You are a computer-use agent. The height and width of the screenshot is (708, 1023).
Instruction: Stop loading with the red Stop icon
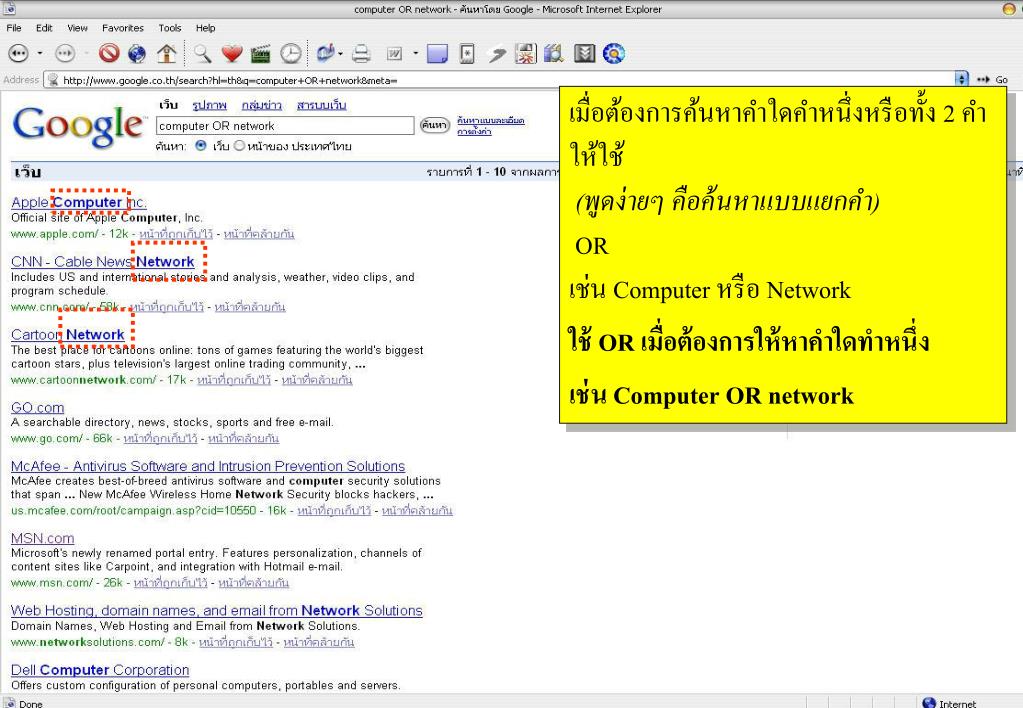109,53
